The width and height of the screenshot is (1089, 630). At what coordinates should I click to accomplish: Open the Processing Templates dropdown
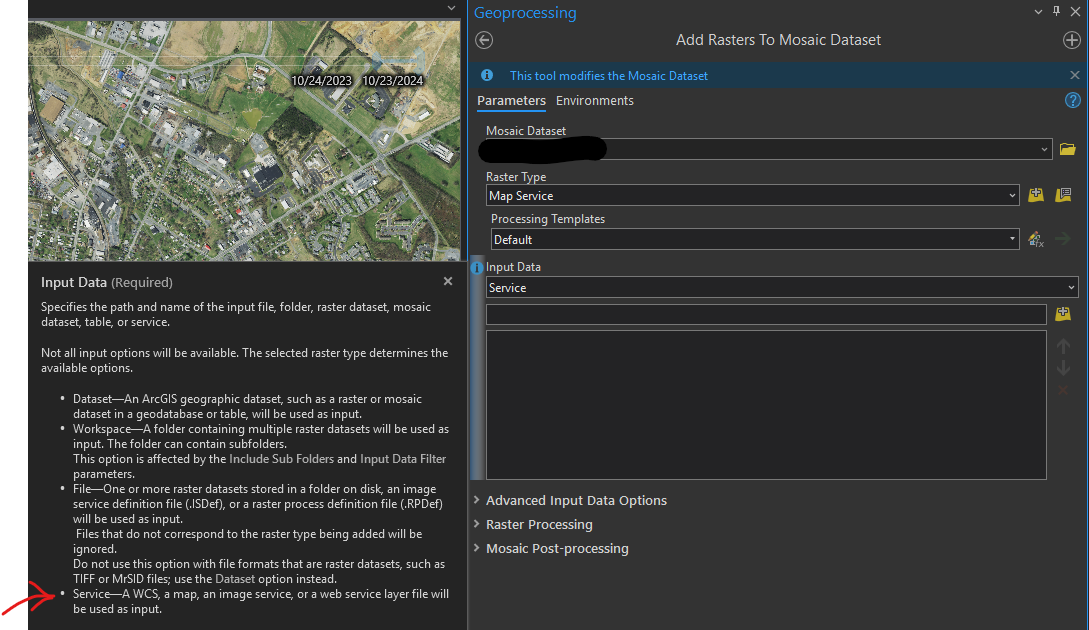(x=1010, y=239)
